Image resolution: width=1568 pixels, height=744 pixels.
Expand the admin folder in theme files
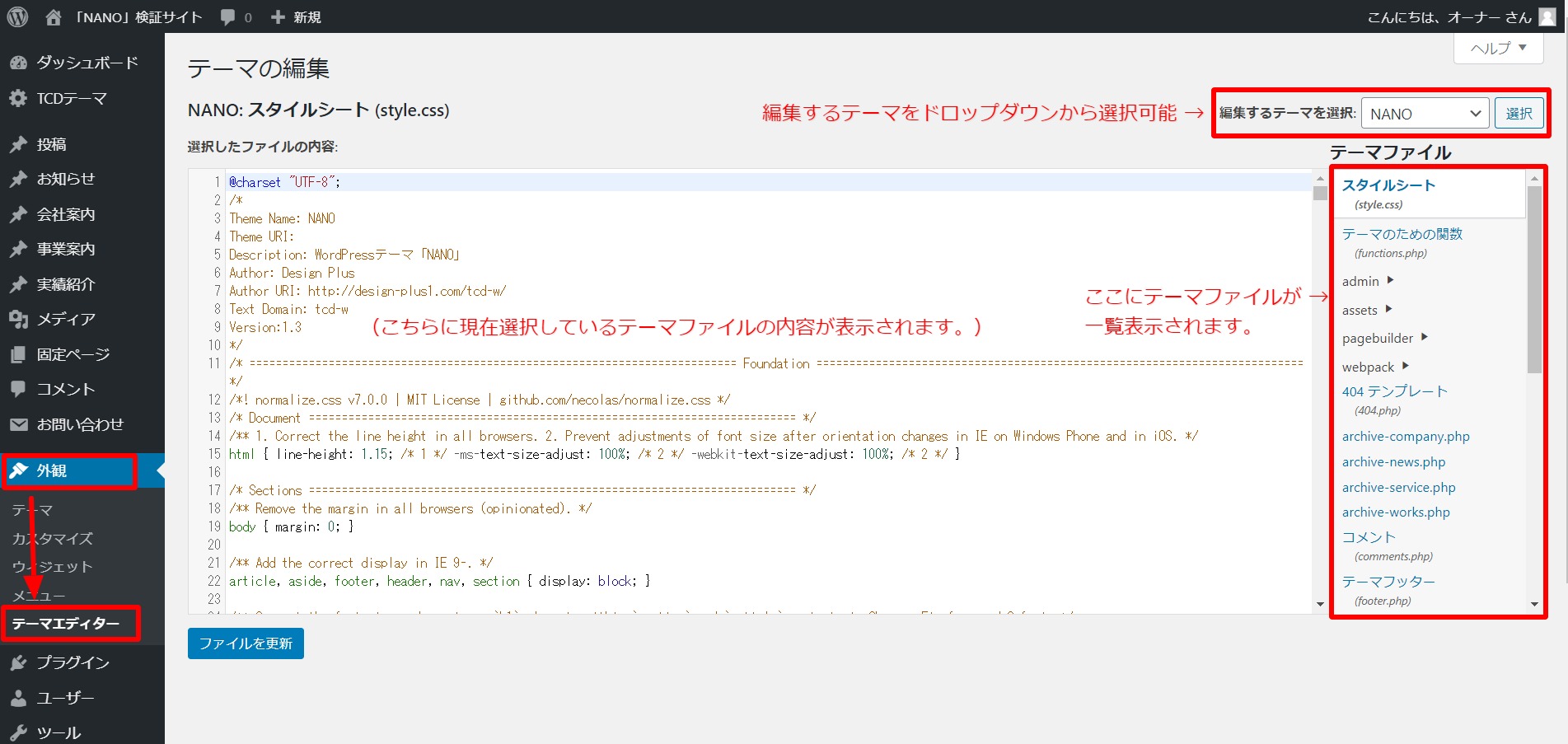click(1368, 282)
